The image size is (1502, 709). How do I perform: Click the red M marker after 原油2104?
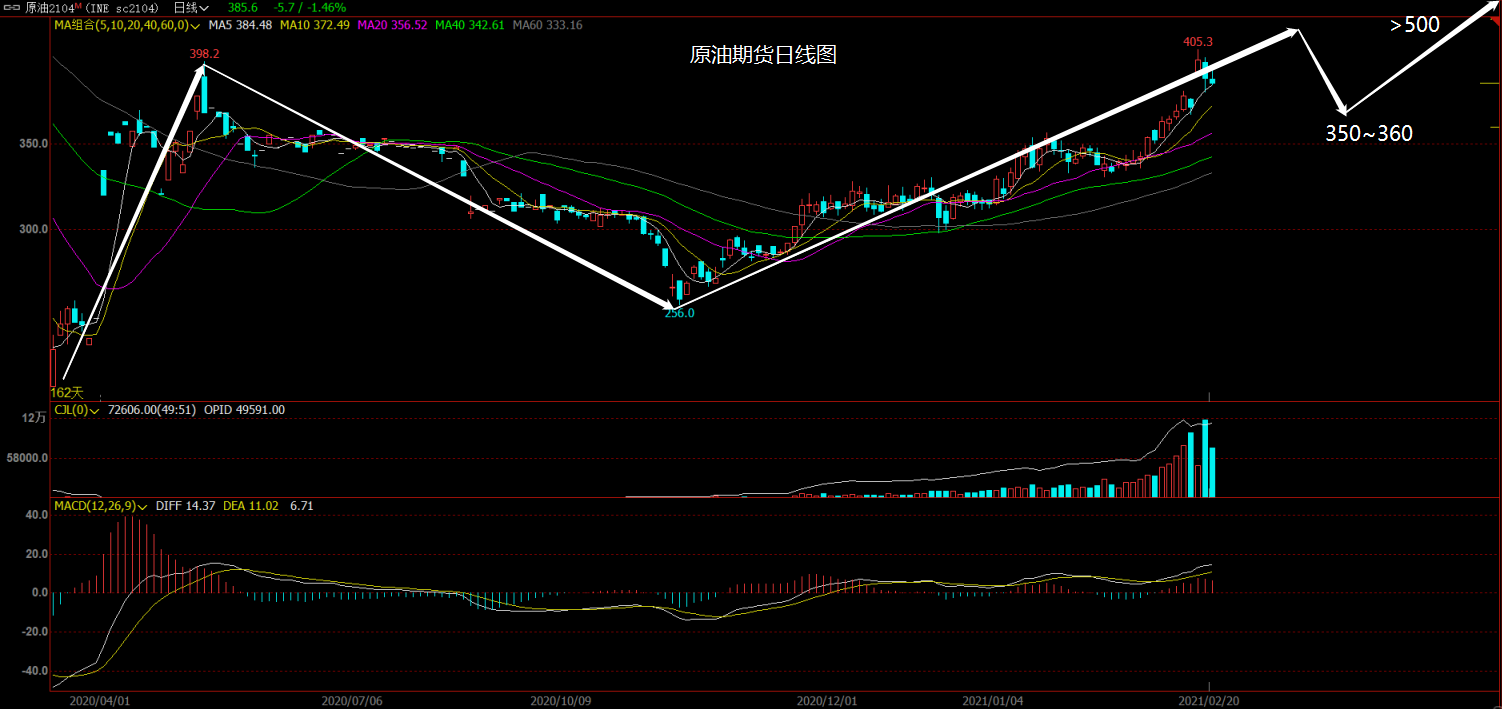(76, 6)
